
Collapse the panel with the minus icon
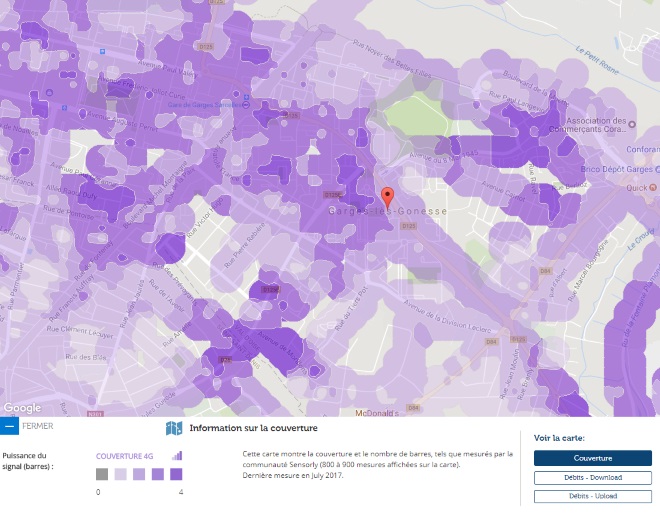click(x=9, y=426)
